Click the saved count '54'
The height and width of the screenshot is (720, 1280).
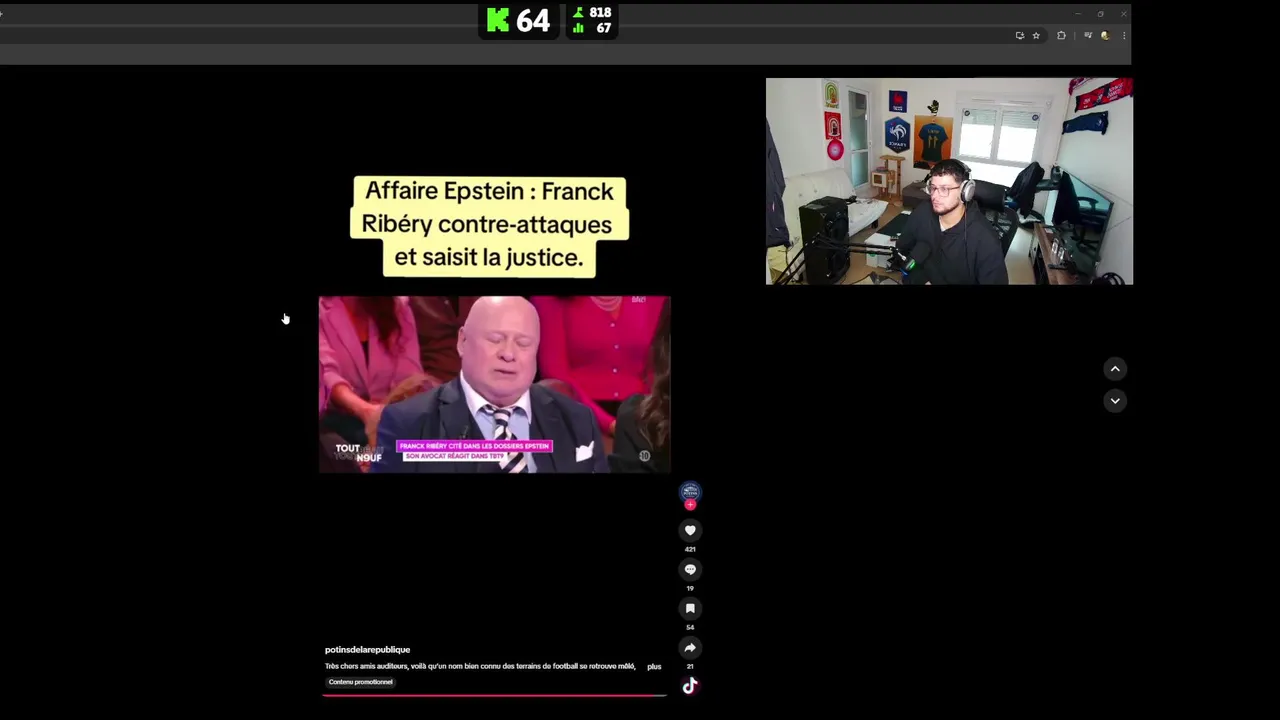point(690,627)
